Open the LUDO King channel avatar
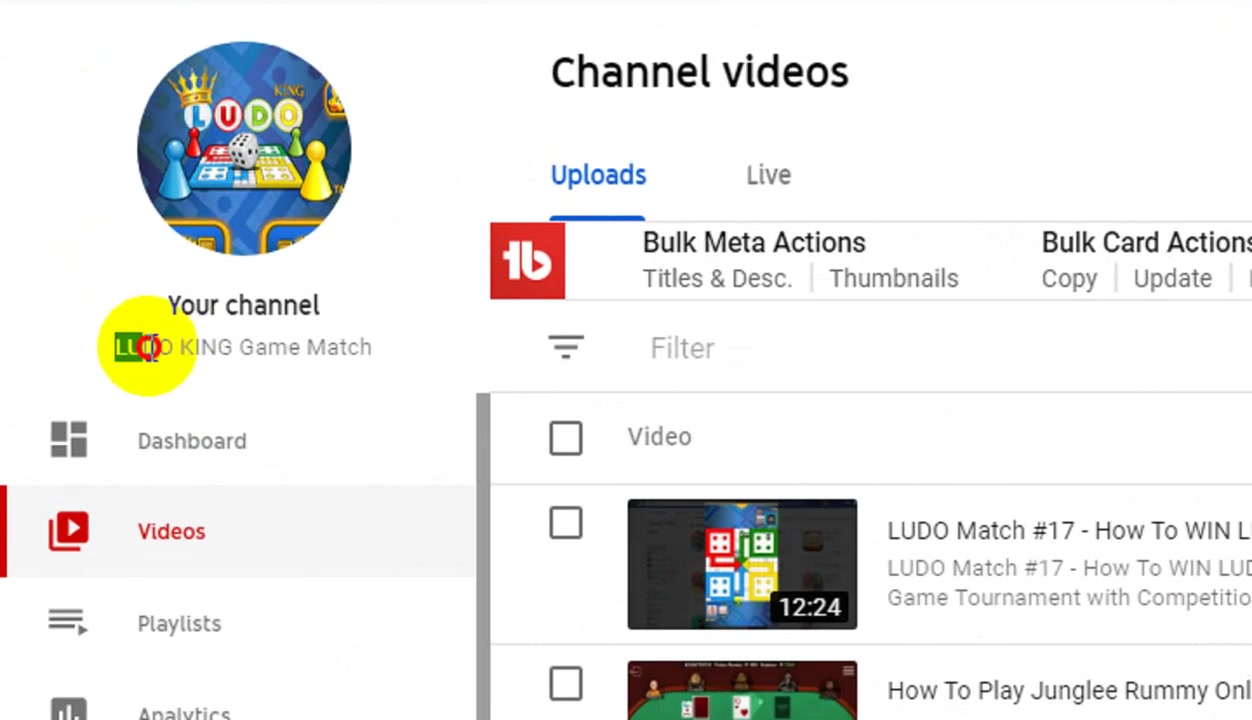 point(244,148)
